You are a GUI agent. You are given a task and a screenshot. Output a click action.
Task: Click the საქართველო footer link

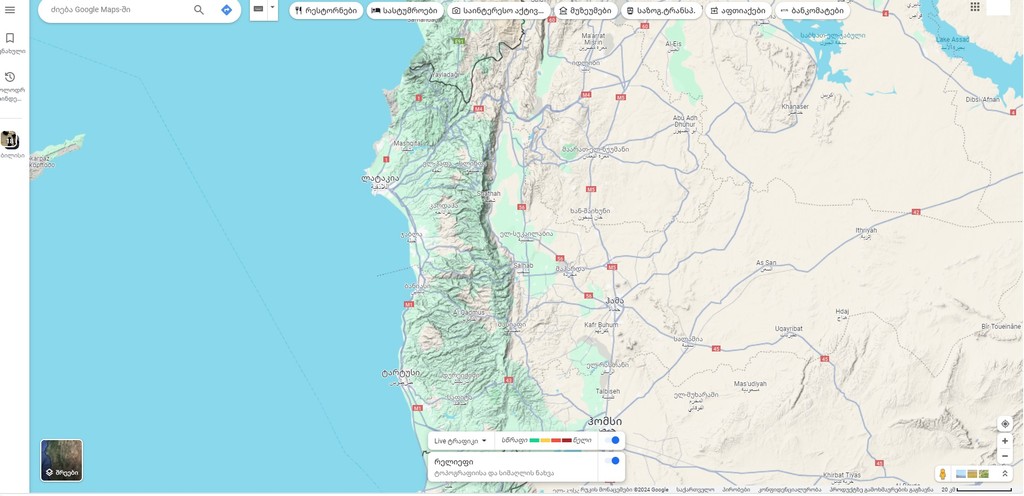(x=695, y=489)
